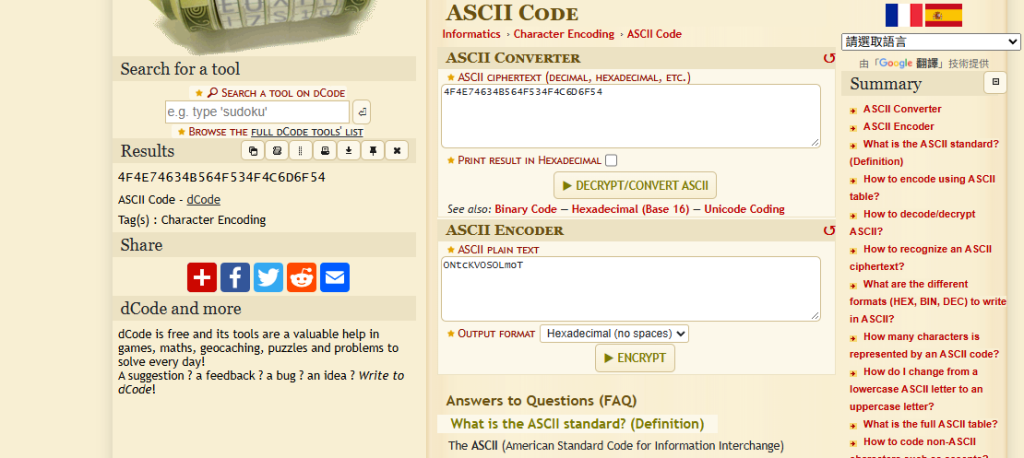Clear results with the X icon
The width and height of the screenshot is (1024, 458).
(x=396, y=151)
